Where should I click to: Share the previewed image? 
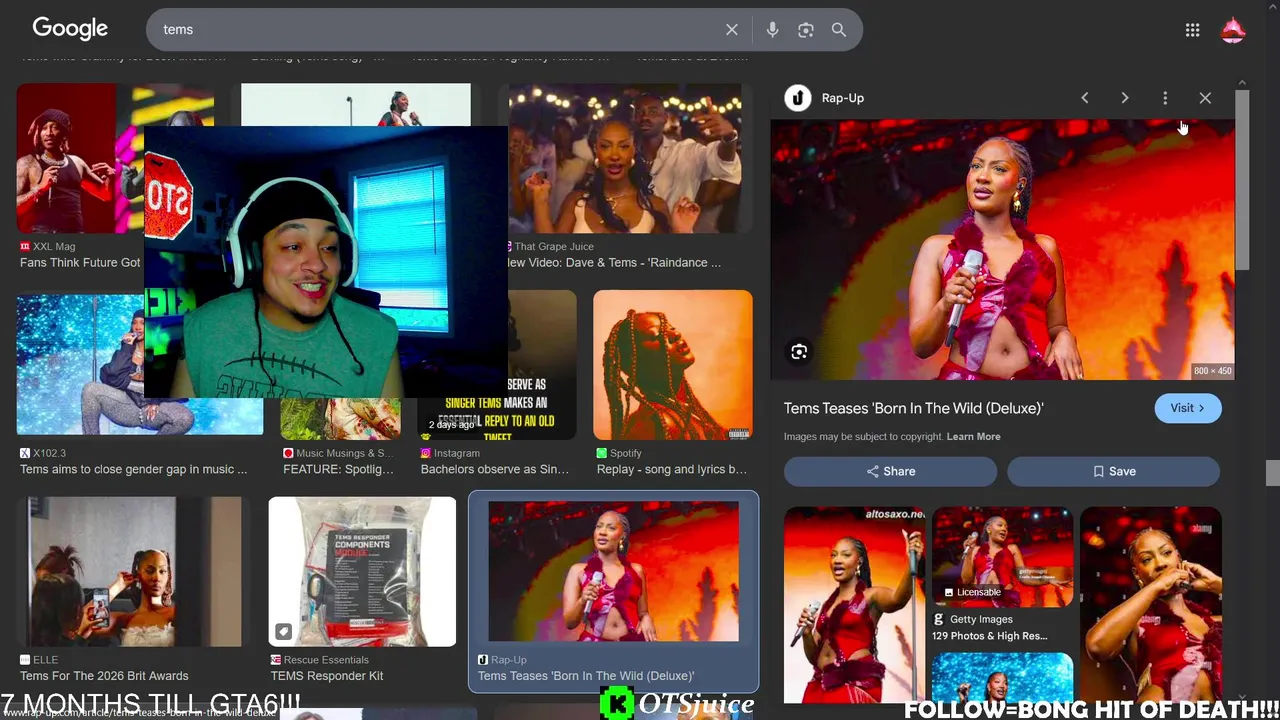click(890, 471)
